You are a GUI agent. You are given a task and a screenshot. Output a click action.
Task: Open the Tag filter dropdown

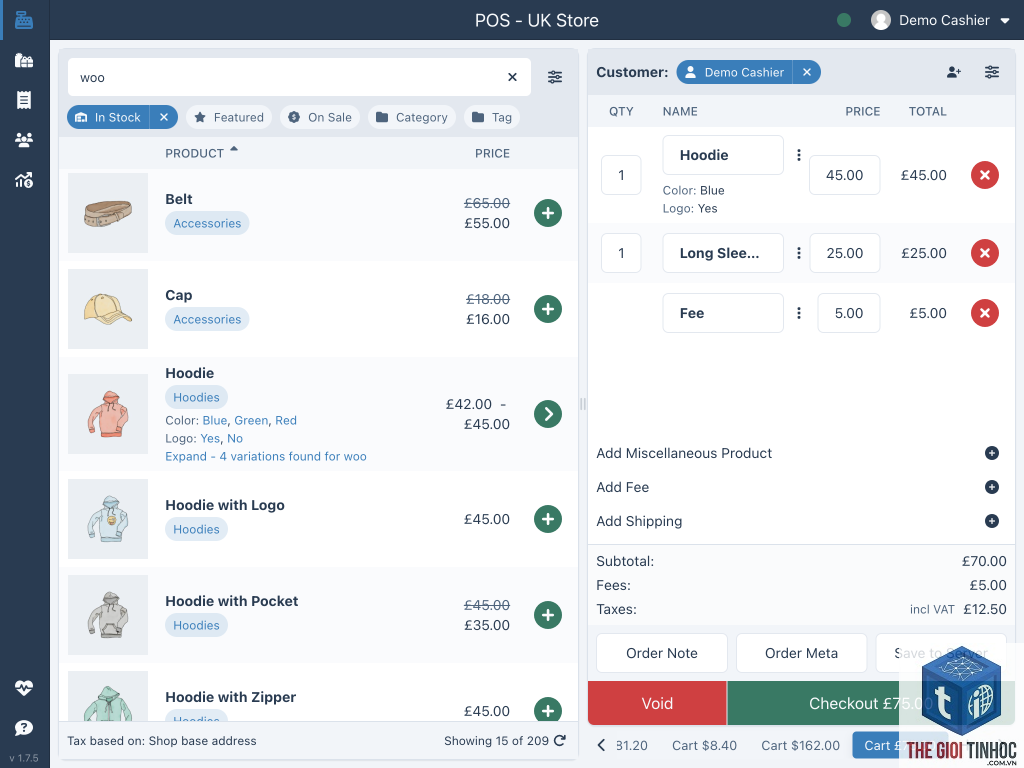492,117
